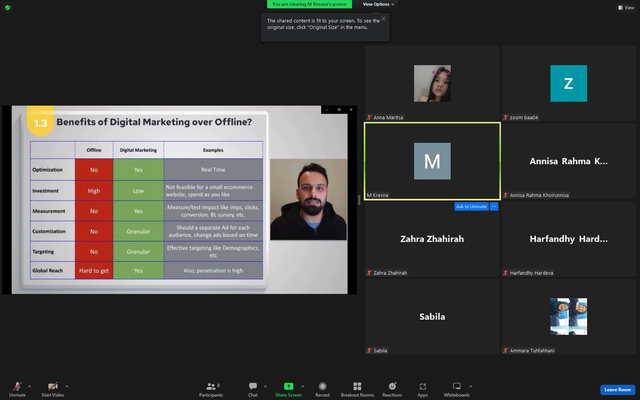Select Anna Maritsa's video tile
Screen dimensions: 640x400
432,83
